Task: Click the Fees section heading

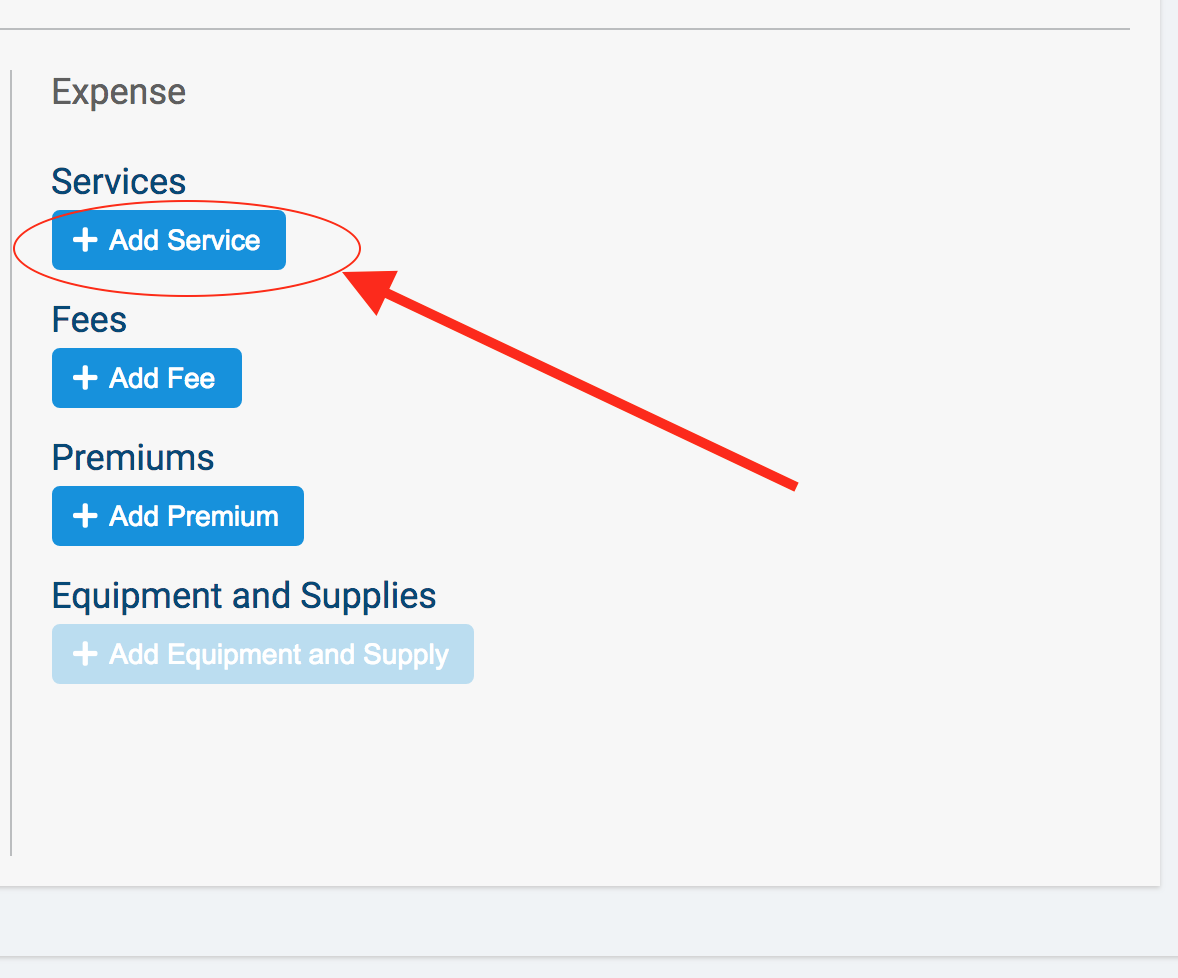Action: 89,319
